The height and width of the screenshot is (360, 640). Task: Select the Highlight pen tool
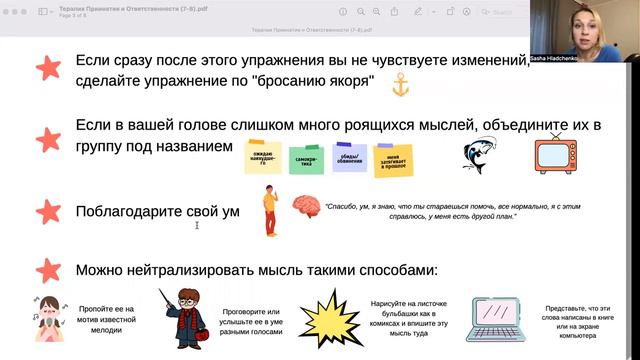[418, 12]
